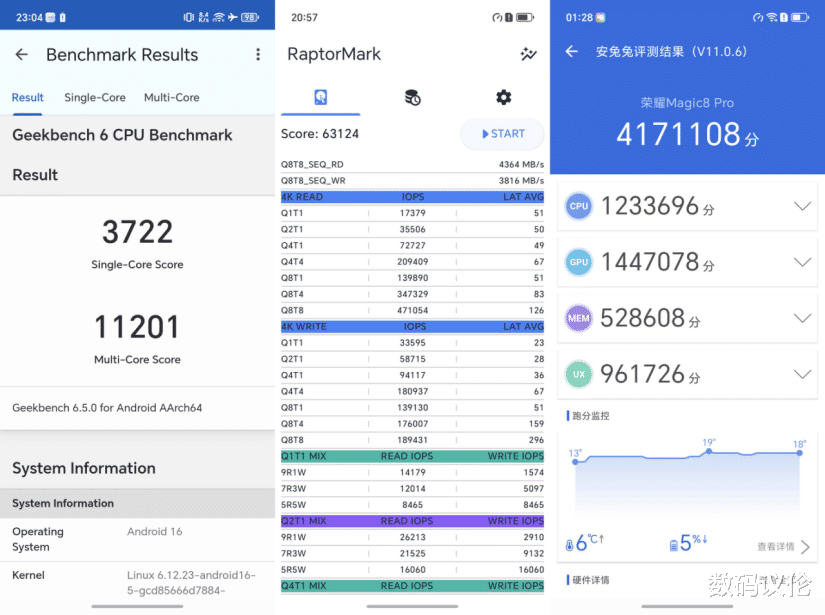Tap the 4171108 total AnTuTu score

click(687, 135)
